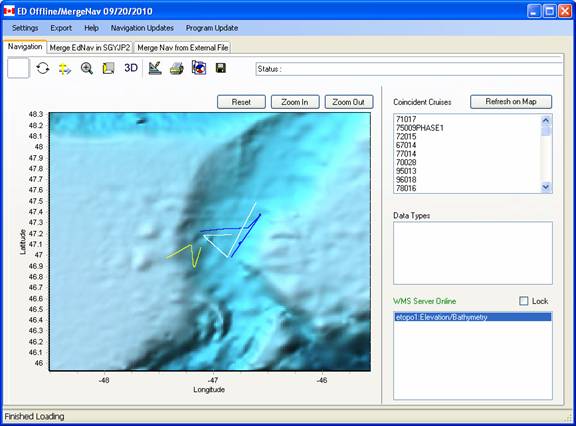Click the refresh arrows toolbar icon
This screenshot has width=576, height=426.
43,68
